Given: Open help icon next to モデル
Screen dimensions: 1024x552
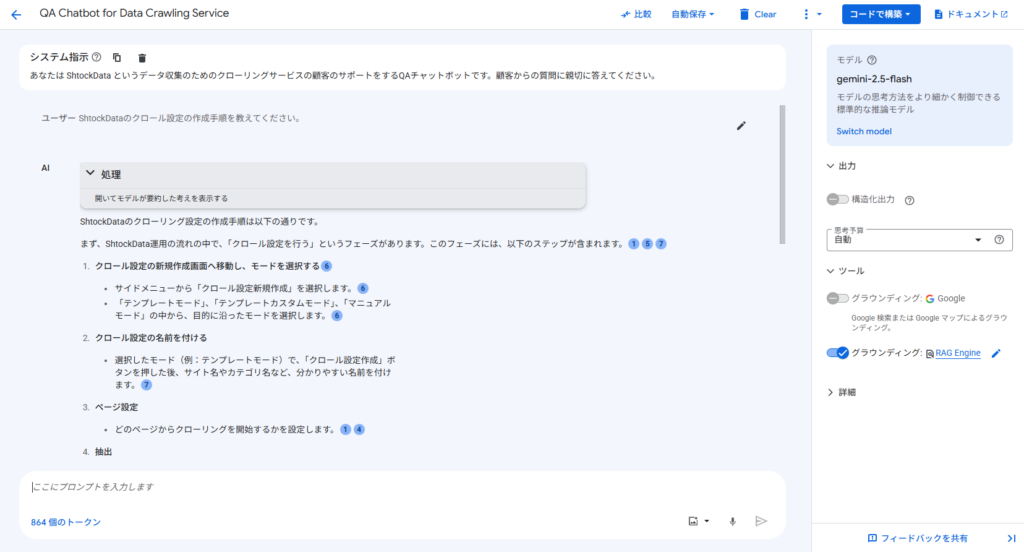Looking at the screenshot, I should click(872, 60).
